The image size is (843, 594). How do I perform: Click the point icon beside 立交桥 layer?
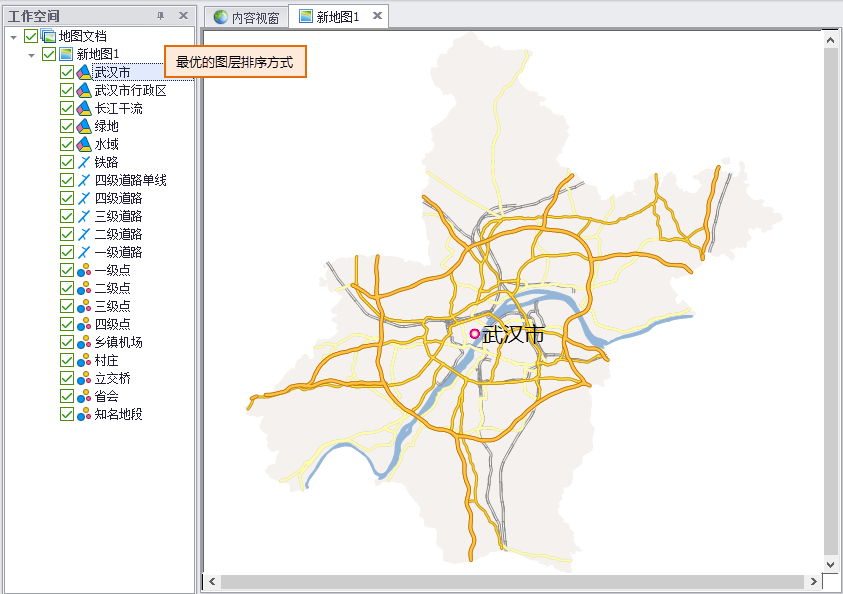(84, 378)
